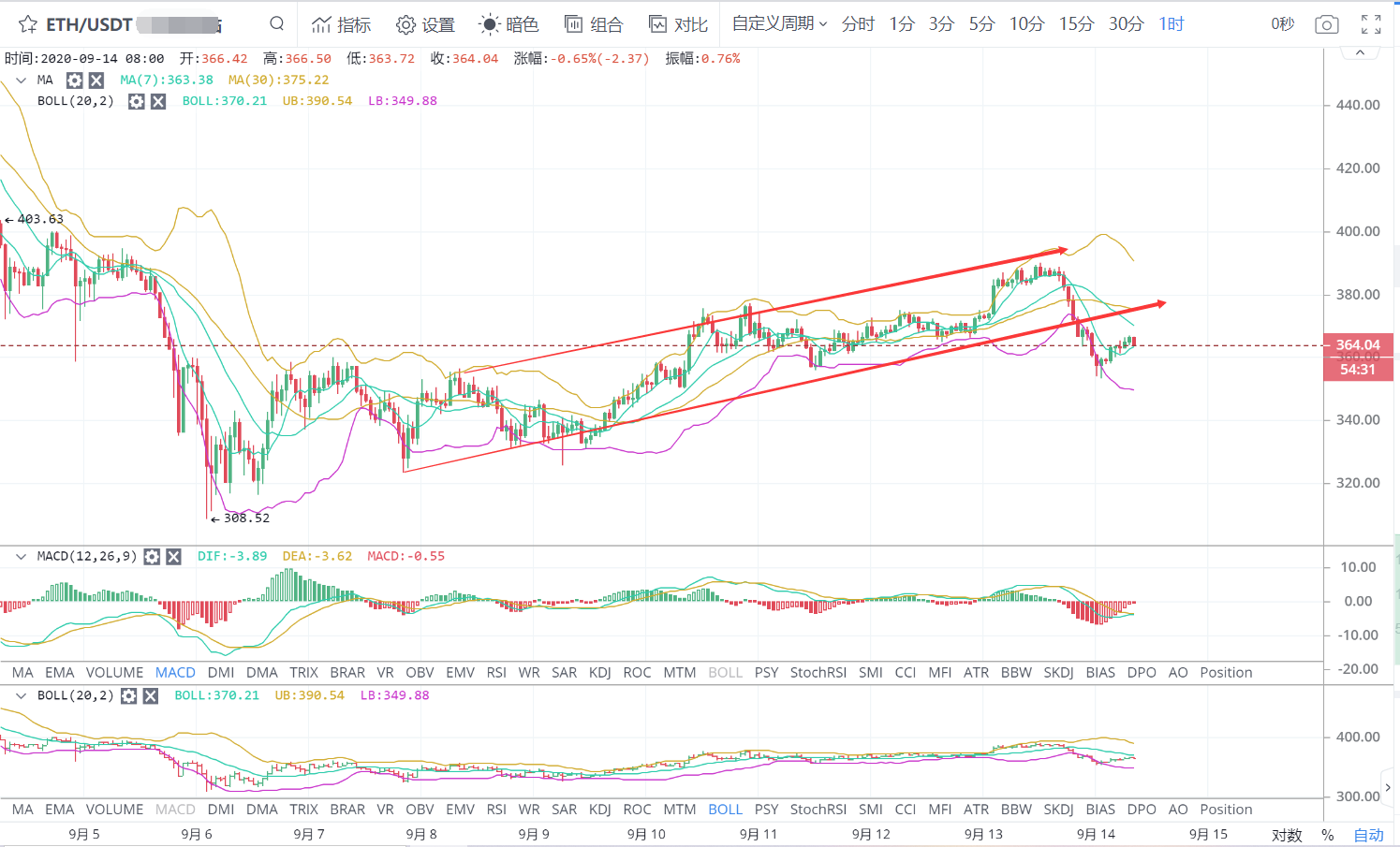Toggle 对数 logarithmic price scale
Viewport: 1400px width, 847px height.
tap(1287, 835)
